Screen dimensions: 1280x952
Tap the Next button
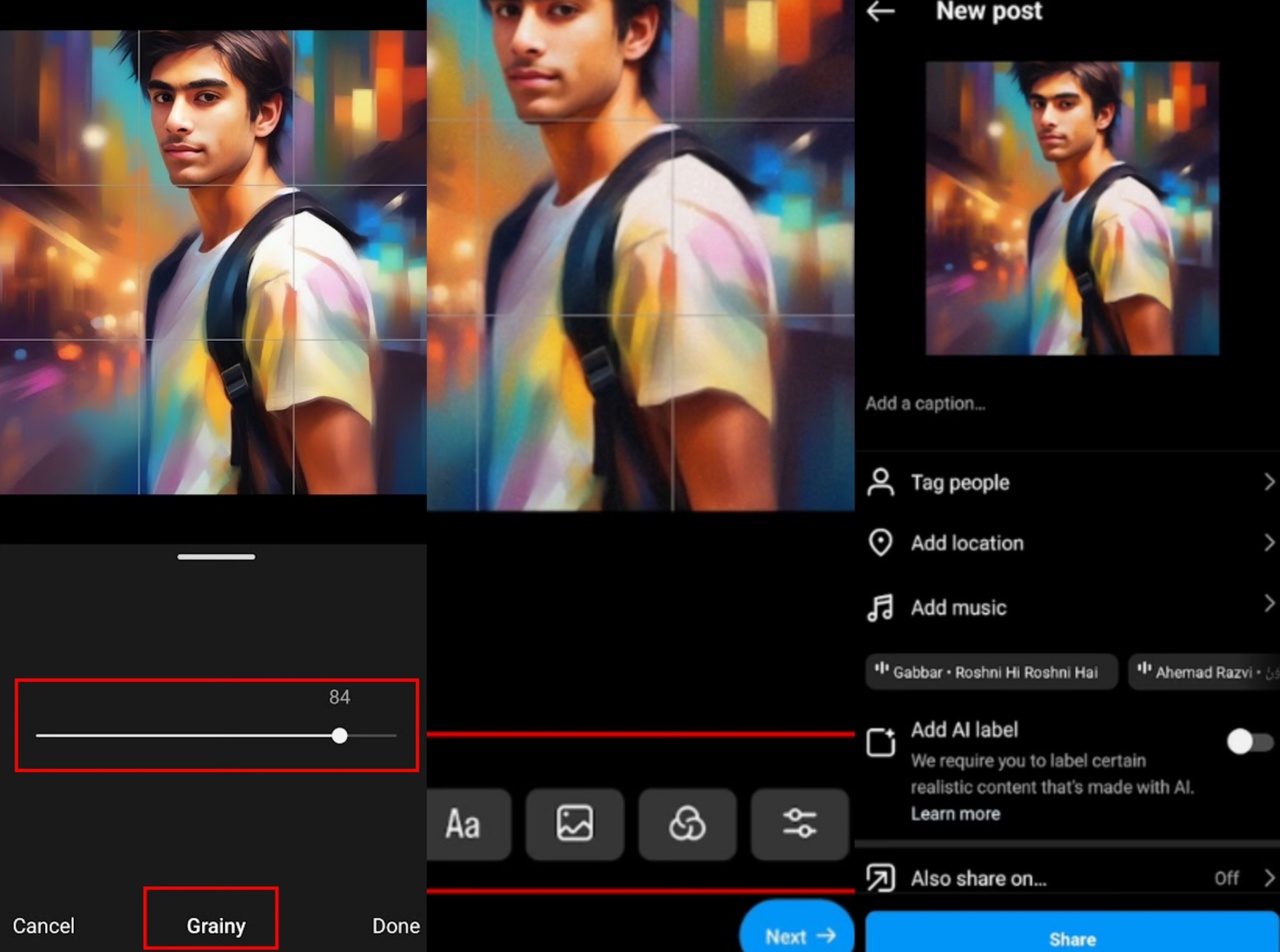[x=797, y=934]
